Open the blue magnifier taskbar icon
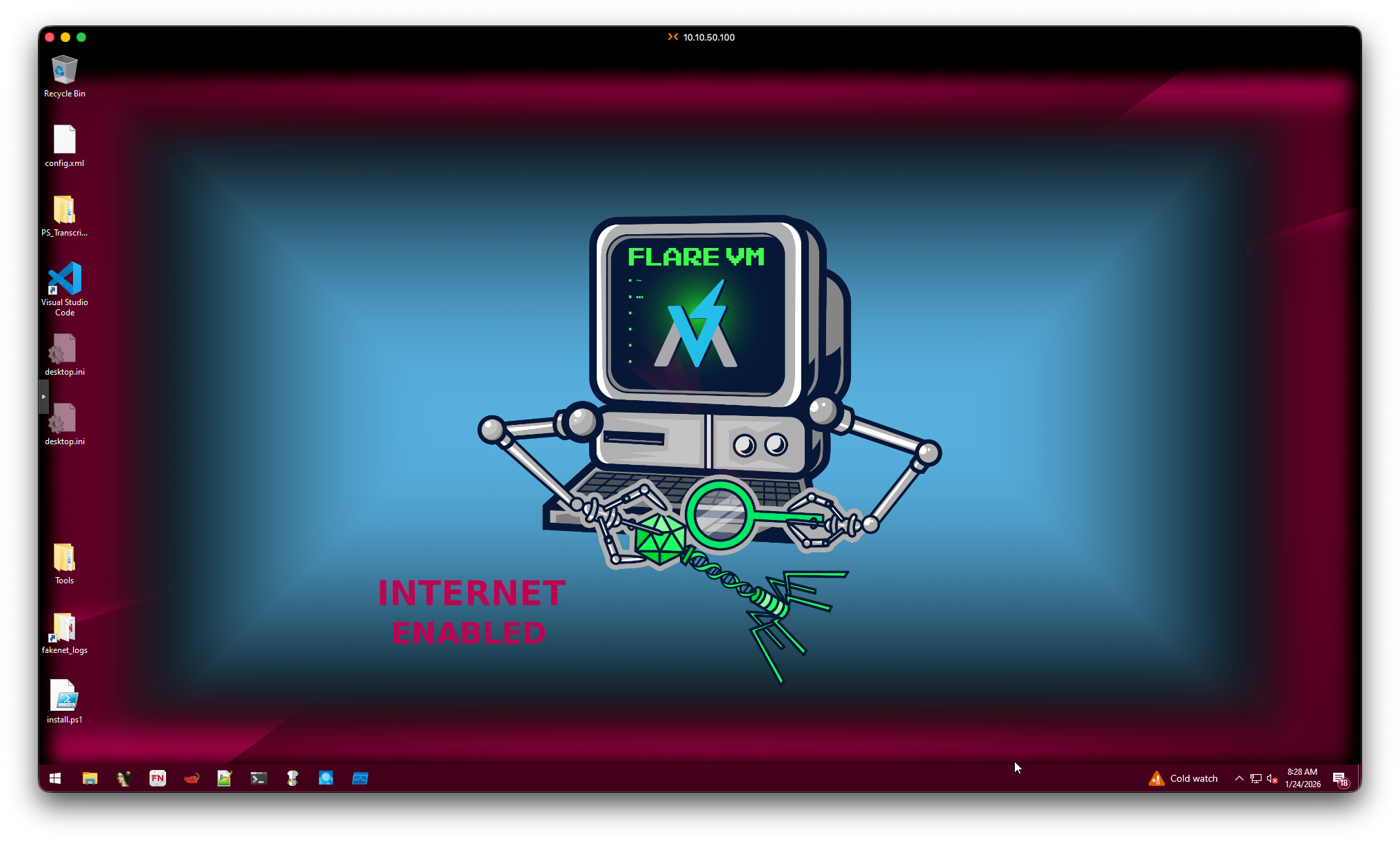Screen dimensions: 1400x843 click(x=326, y=778)
